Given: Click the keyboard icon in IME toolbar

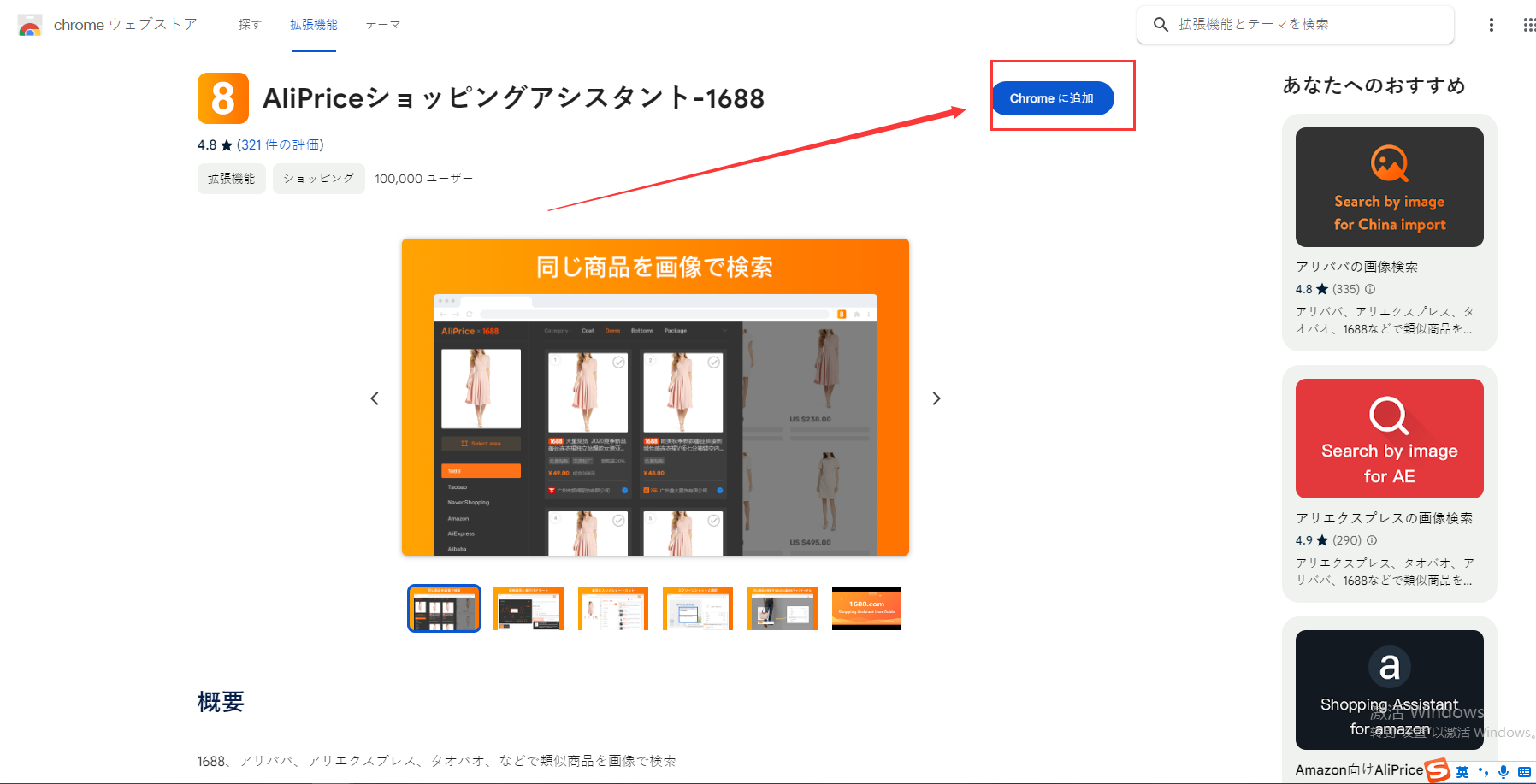Looking at the screenshot, I should (x=1524, y=772).
